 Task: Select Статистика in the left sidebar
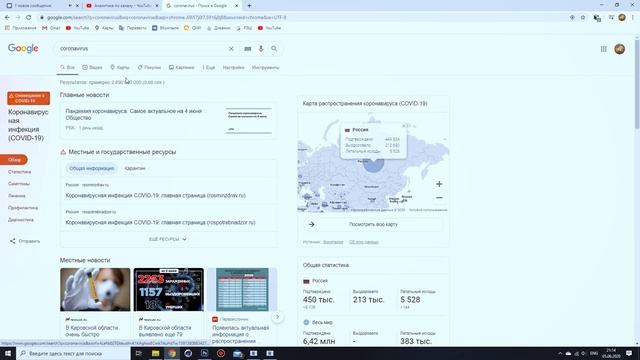20,172
